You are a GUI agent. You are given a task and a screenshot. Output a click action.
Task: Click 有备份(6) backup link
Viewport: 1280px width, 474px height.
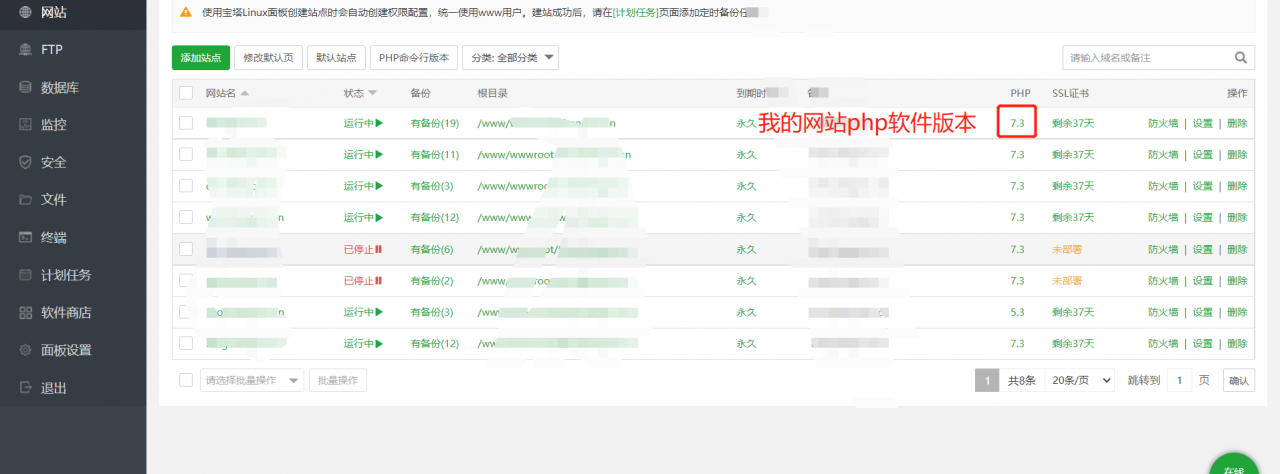point(432,249)
